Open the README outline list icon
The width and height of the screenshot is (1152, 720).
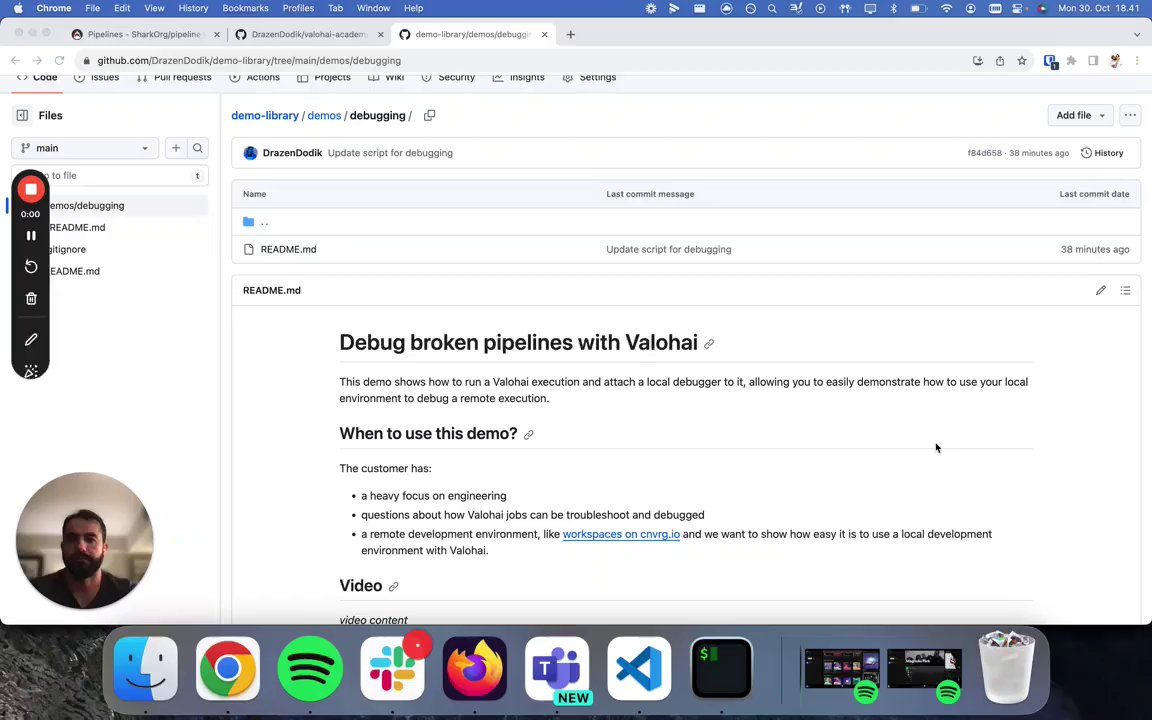(1125, 290)
